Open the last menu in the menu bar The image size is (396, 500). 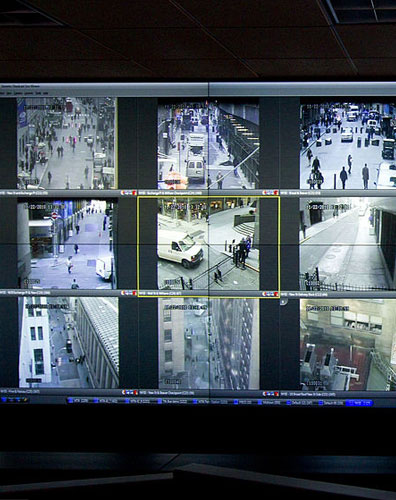[x=46, y=94]
